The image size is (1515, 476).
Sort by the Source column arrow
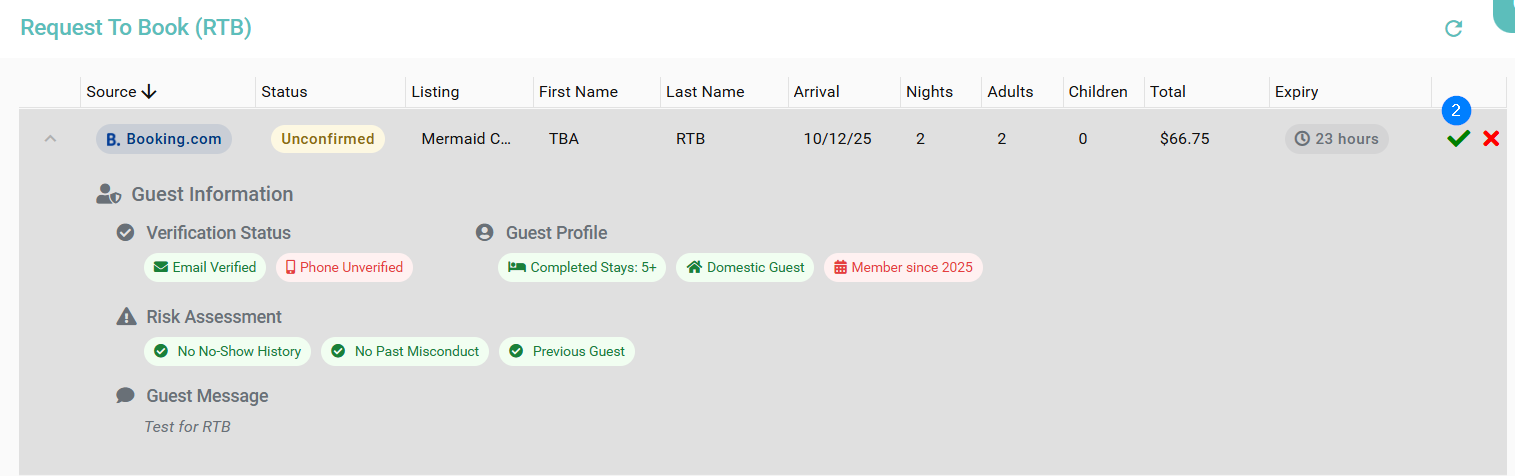tap(149, 92)
